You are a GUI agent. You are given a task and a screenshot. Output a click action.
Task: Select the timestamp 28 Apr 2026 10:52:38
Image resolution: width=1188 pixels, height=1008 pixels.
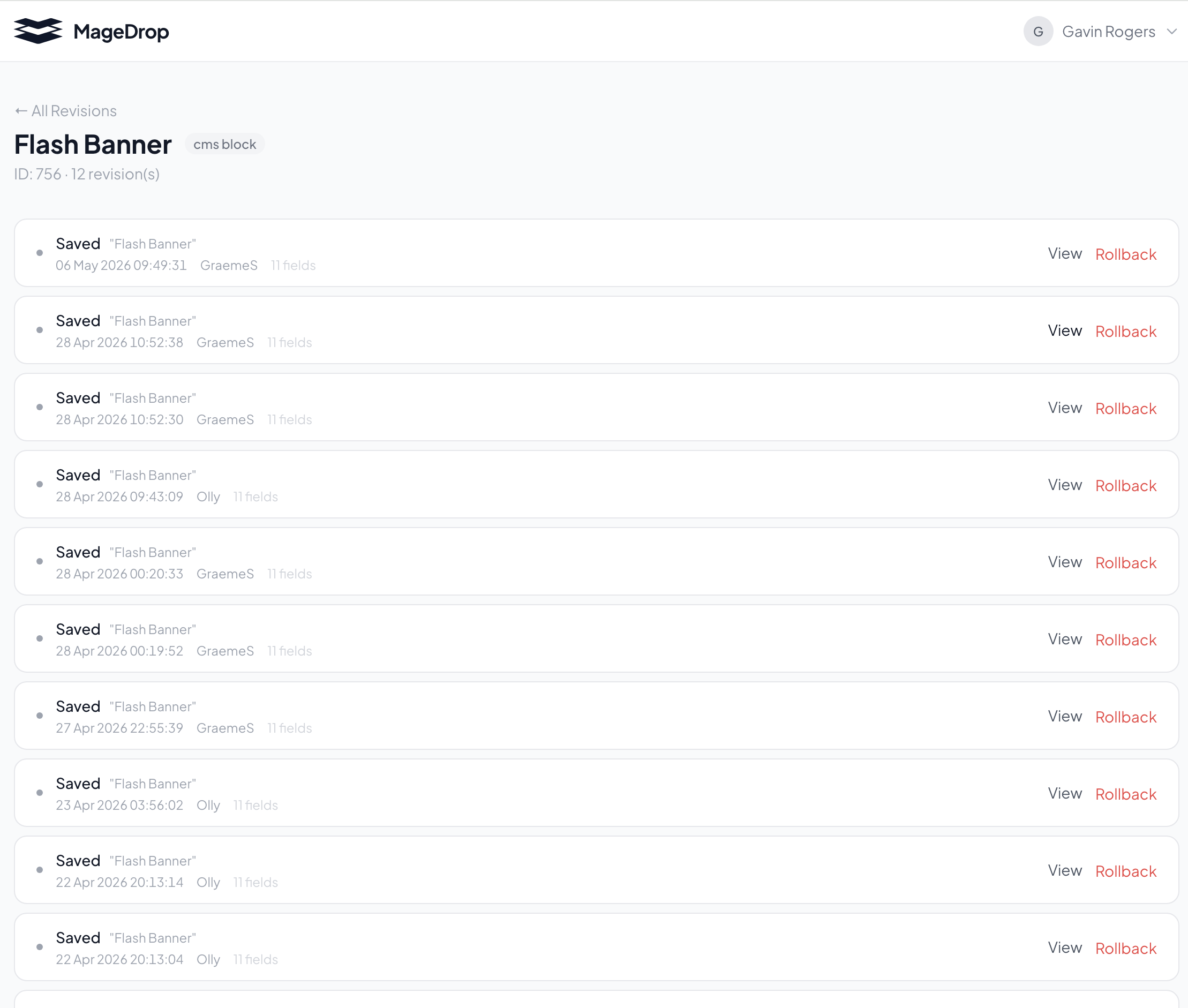[x=119, y=343]
